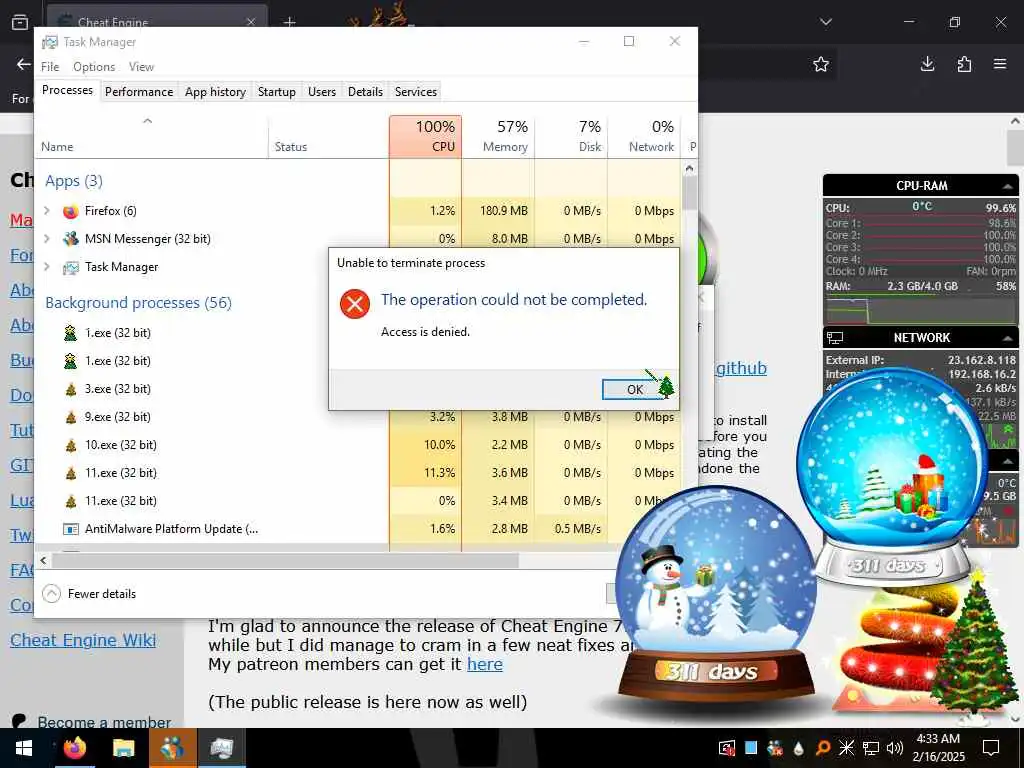Switch to the Performance tab
1024x768 pixels.
(x=138, y=91)
